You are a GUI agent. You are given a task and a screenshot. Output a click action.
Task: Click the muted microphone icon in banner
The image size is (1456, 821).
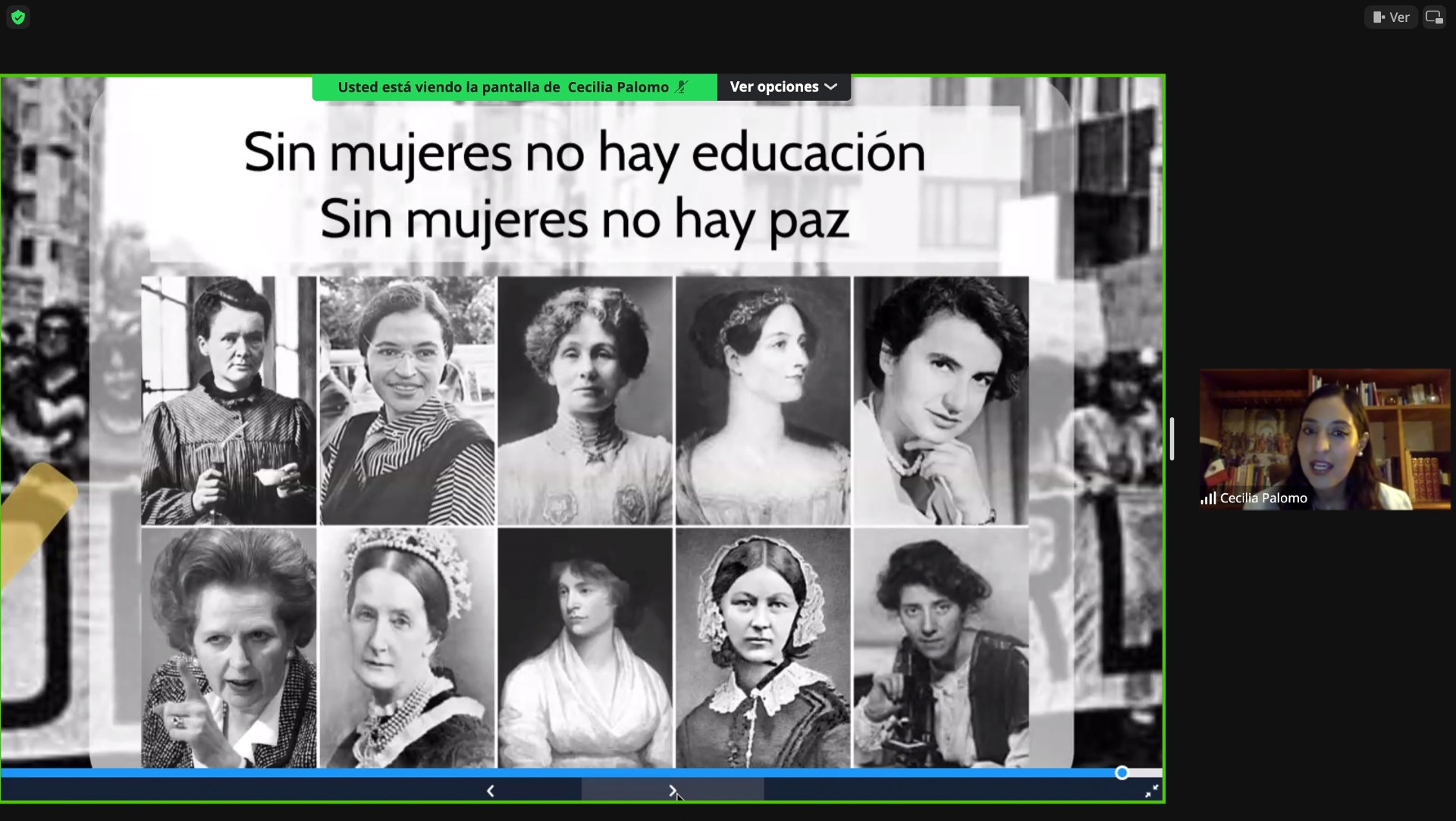click(x=681, y=87)
